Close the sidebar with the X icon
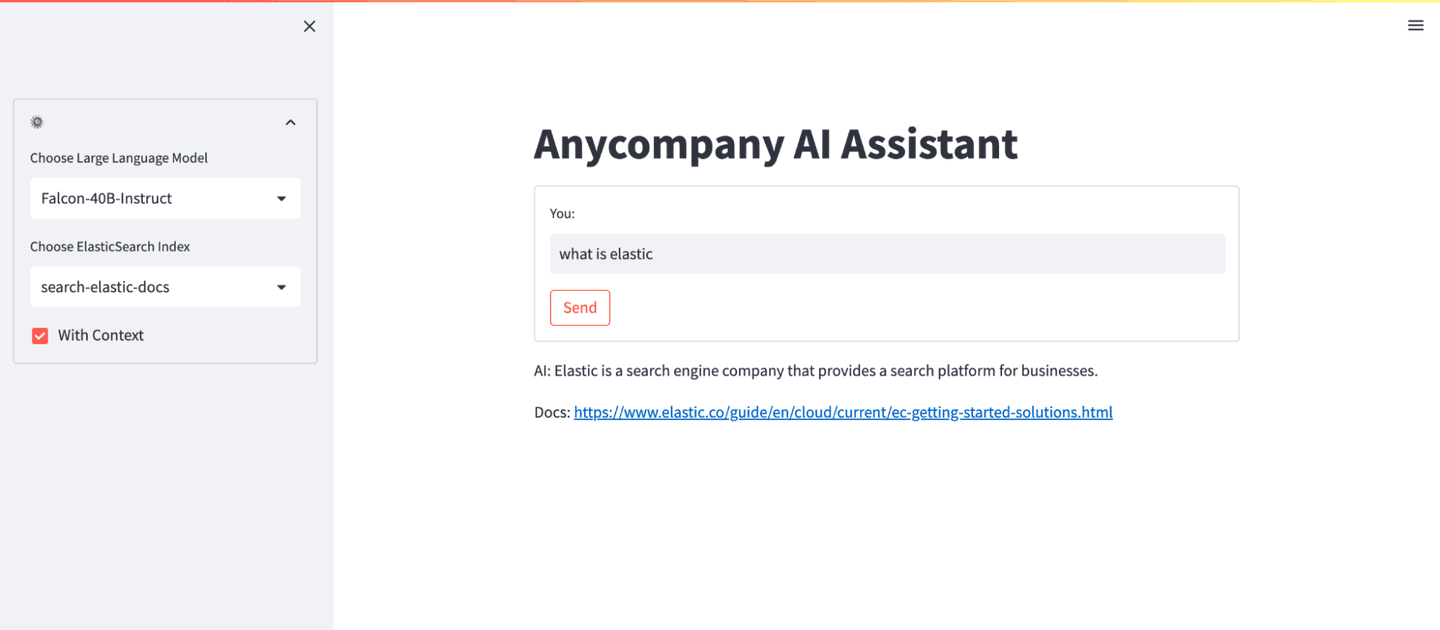Screen dimensions: 1440x630 click(309, 26)
